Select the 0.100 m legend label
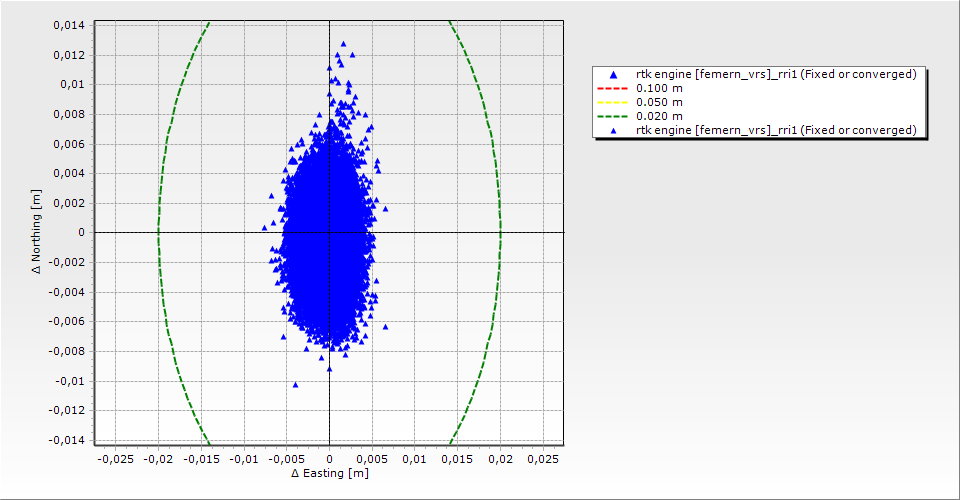 tap(659, 89)
